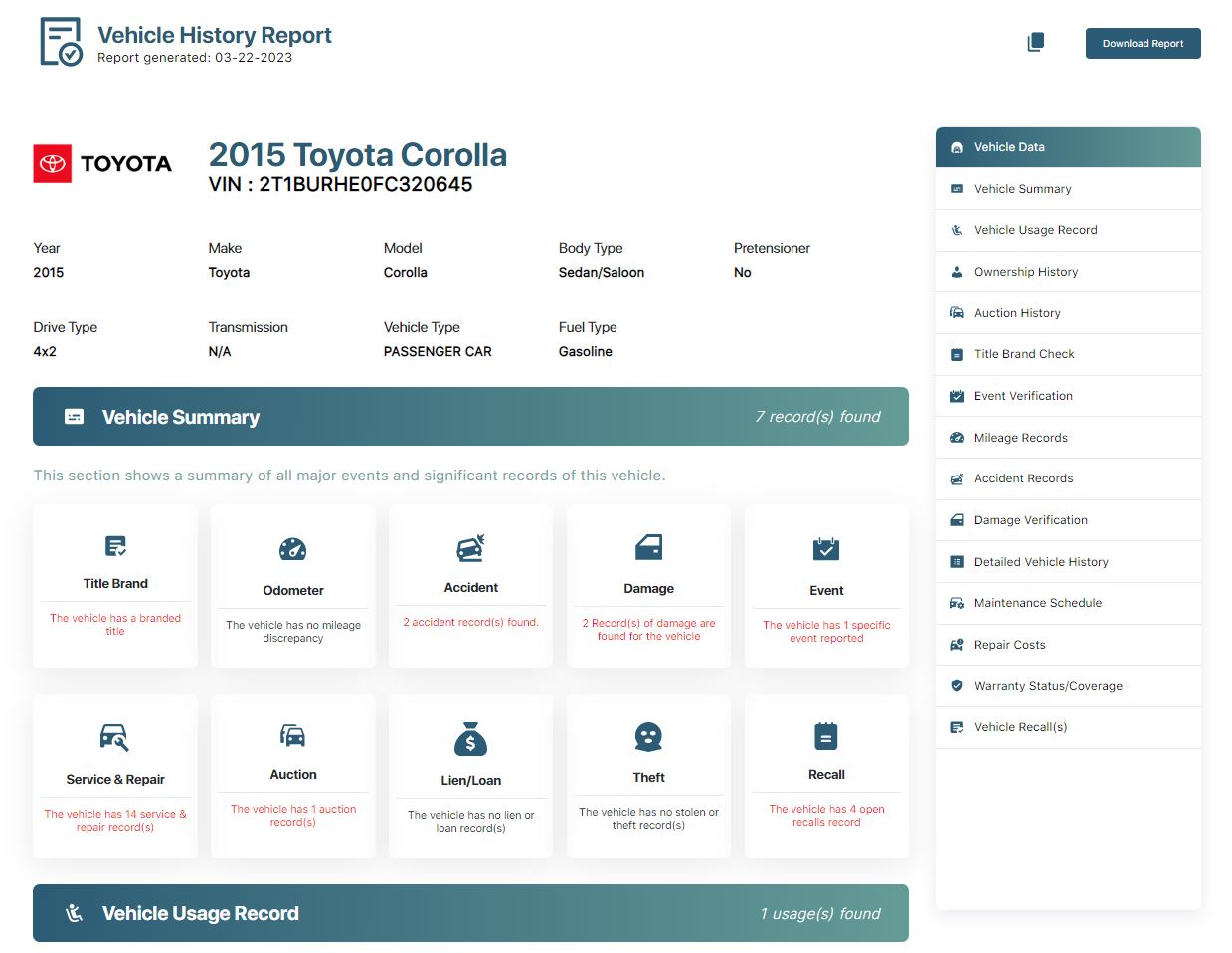Screen dimensions: 1232x953
Task: Click the Event Verification calendar icon
Action: coord(957,396)
